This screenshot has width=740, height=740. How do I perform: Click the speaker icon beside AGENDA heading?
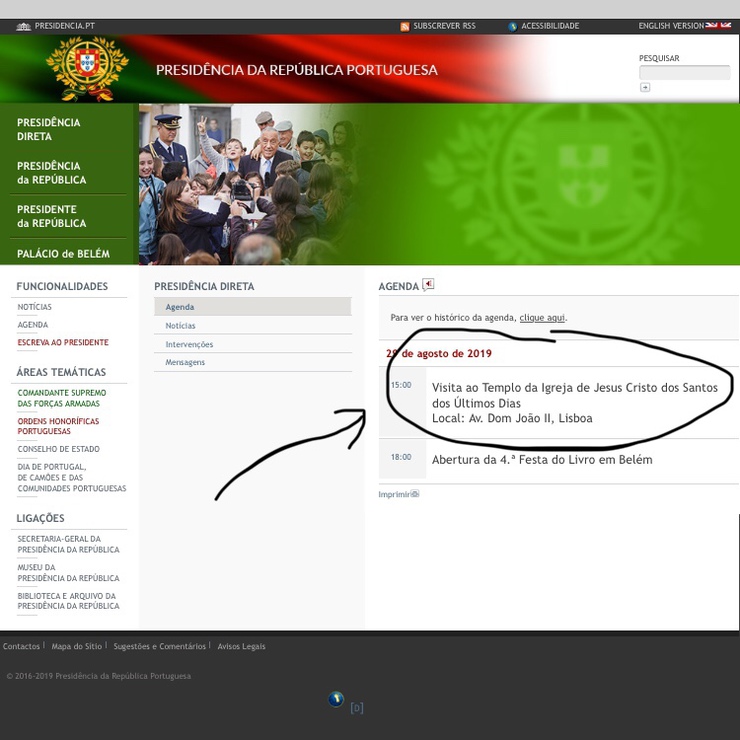click(428, 285)
